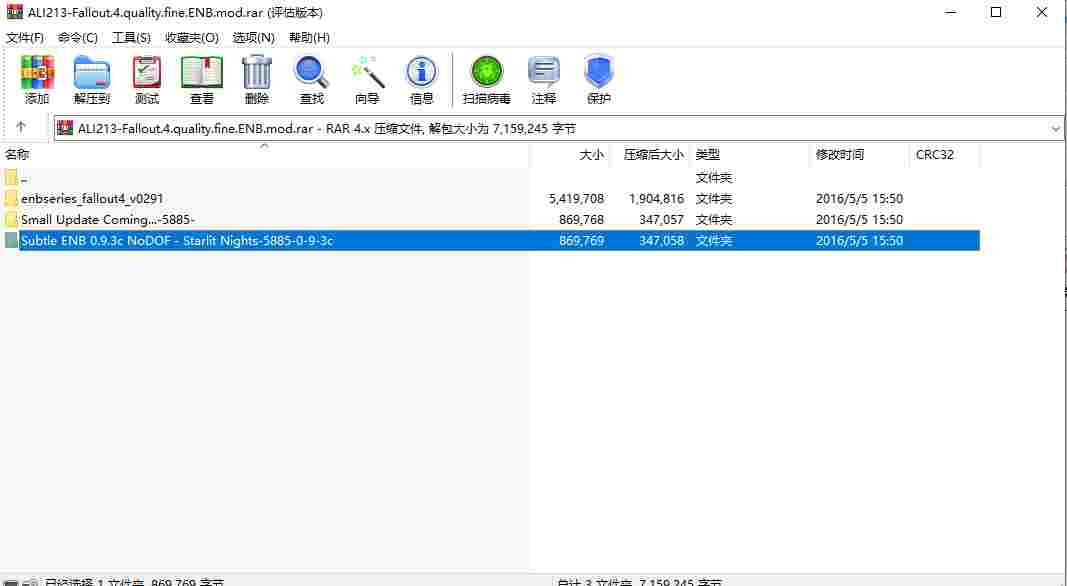Click the archive icon in address bar
This screenshot has width=1067, height=586.
tap(65, 128)
